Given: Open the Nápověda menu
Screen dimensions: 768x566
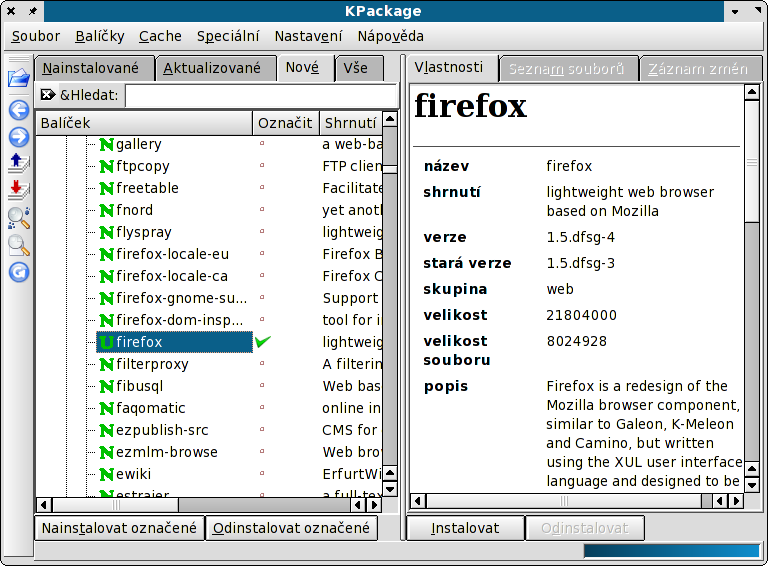Looking at the screenshot, I should (390, 36).
